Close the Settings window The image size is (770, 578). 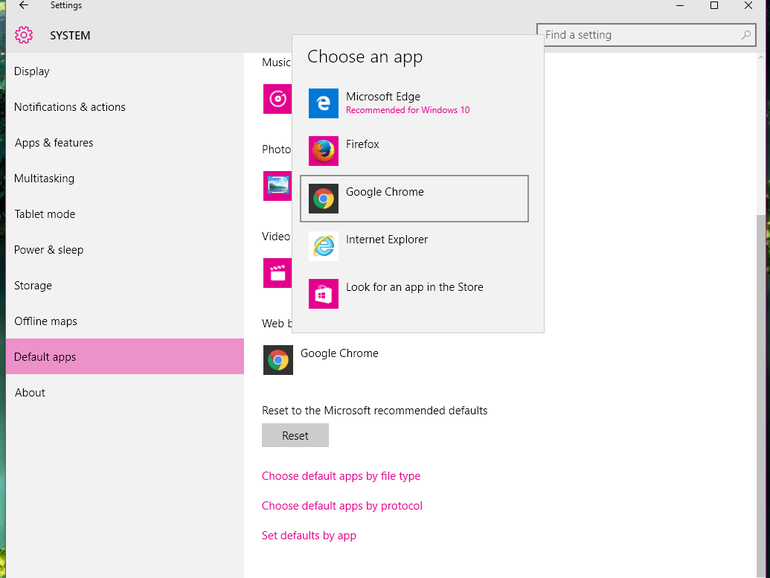click(x=748, y=5)
